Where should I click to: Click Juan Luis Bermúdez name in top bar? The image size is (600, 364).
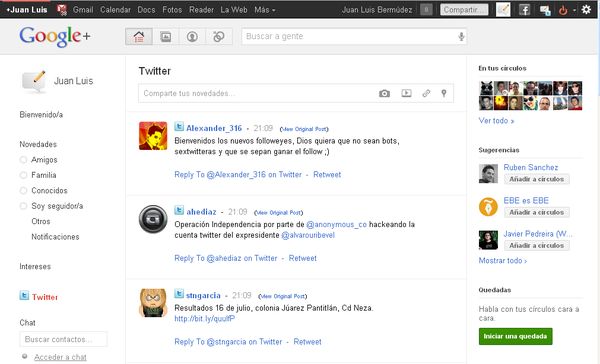(x=377, y=10)
